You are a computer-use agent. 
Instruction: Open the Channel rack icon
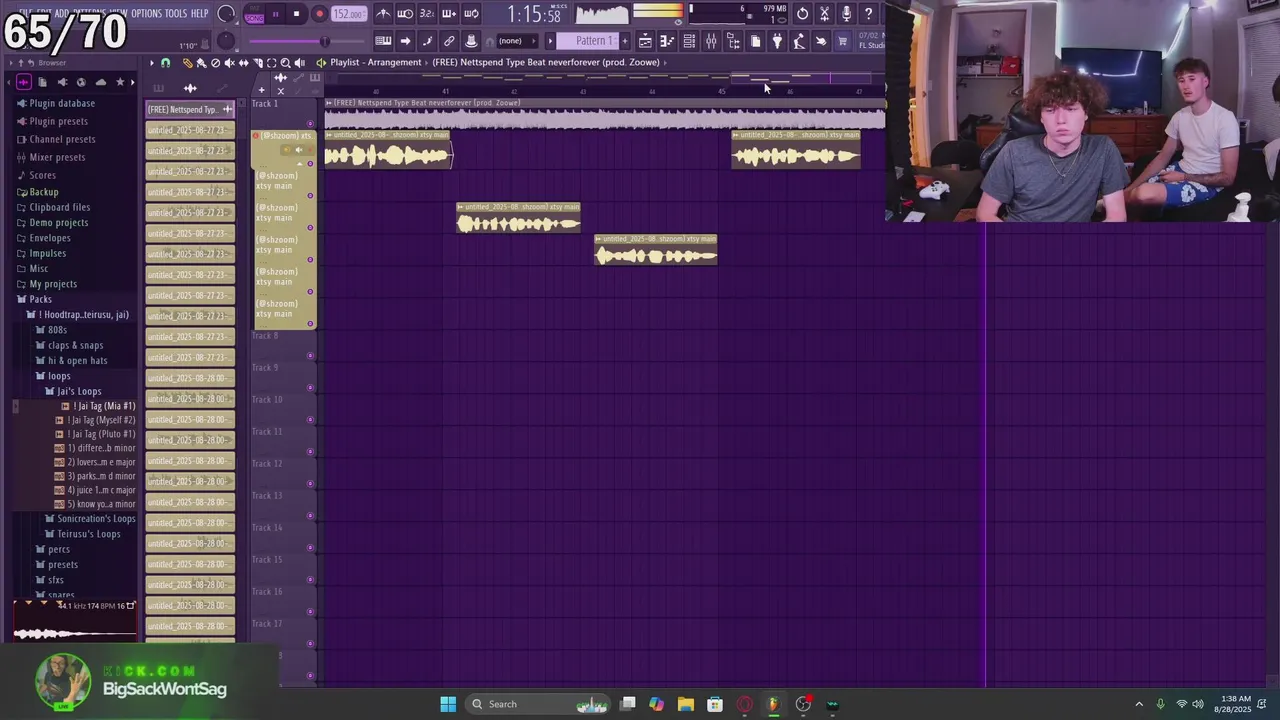[689, 41]
